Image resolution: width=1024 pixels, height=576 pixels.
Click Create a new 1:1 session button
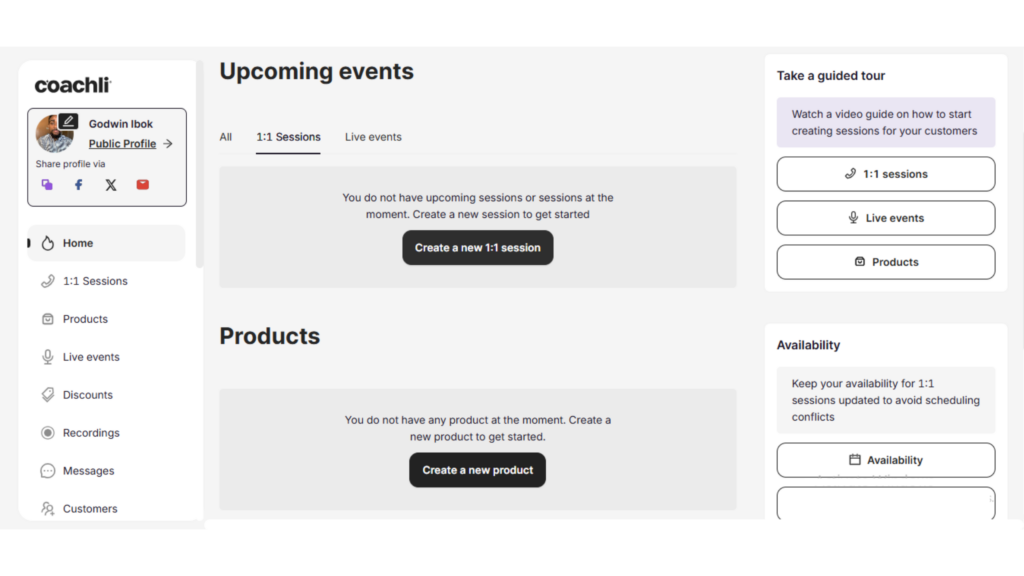point(477,248)
